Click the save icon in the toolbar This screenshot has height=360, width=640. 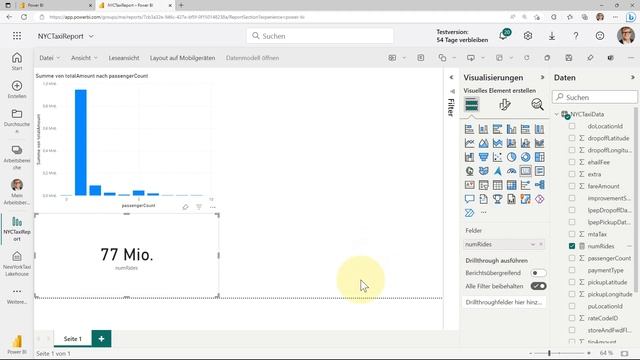(569, 58)
